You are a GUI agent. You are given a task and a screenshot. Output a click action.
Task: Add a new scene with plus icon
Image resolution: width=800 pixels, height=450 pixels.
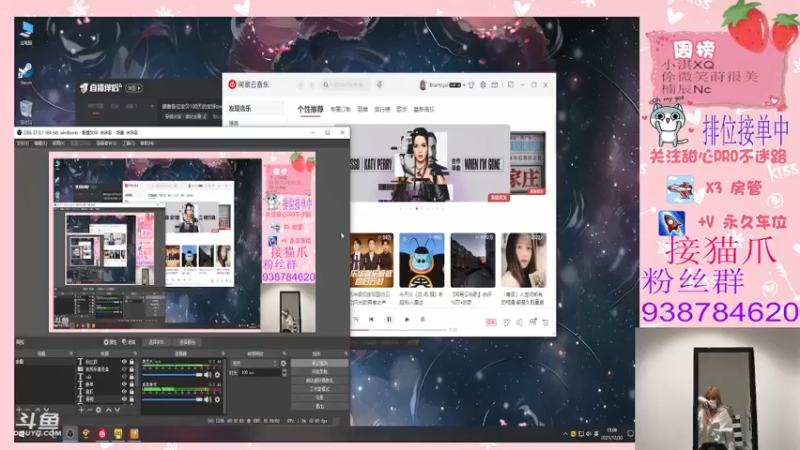(x=19, y=410)
